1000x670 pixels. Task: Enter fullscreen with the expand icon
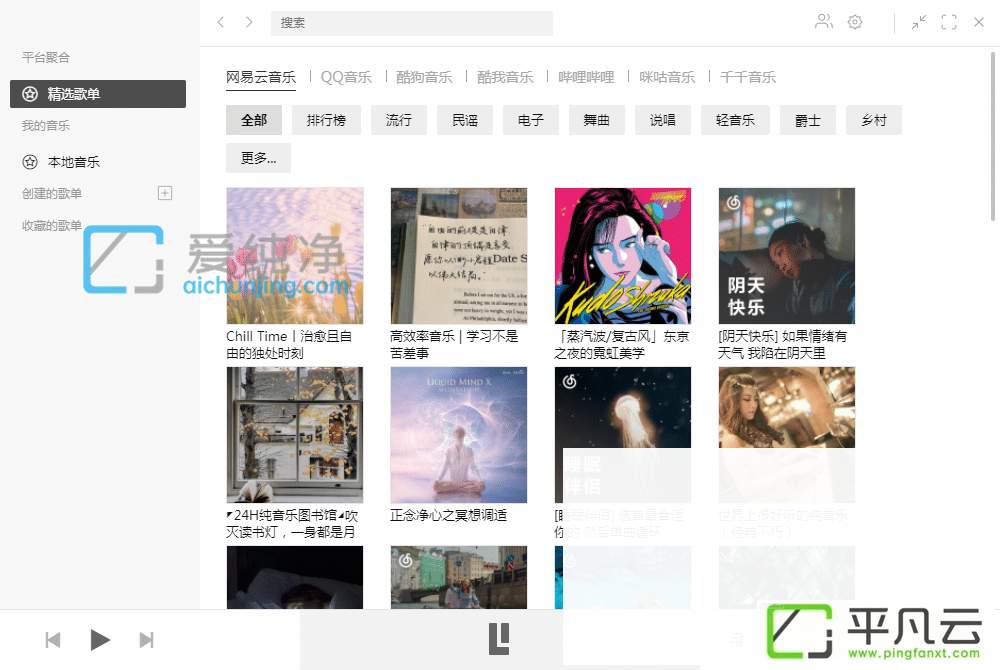[x=949, y=22]
